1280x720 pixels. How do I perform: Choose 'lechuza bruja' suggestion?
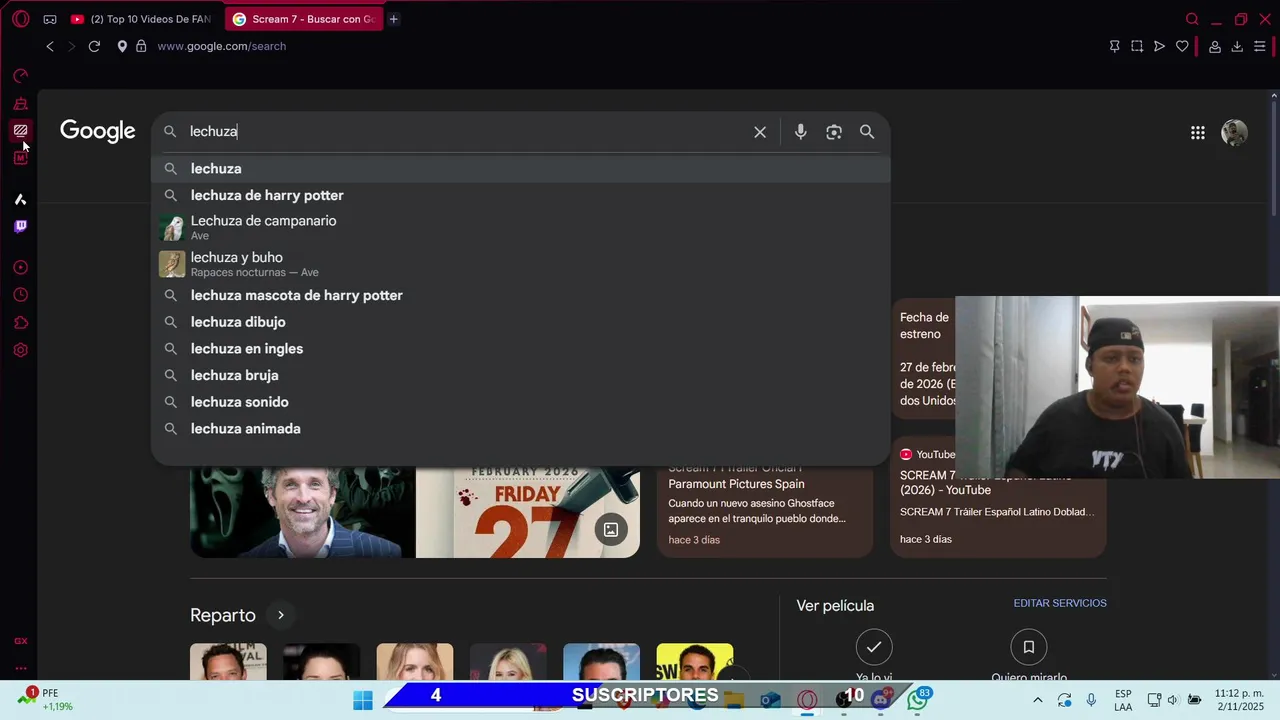pyautogui.click(x=520, y=375)
